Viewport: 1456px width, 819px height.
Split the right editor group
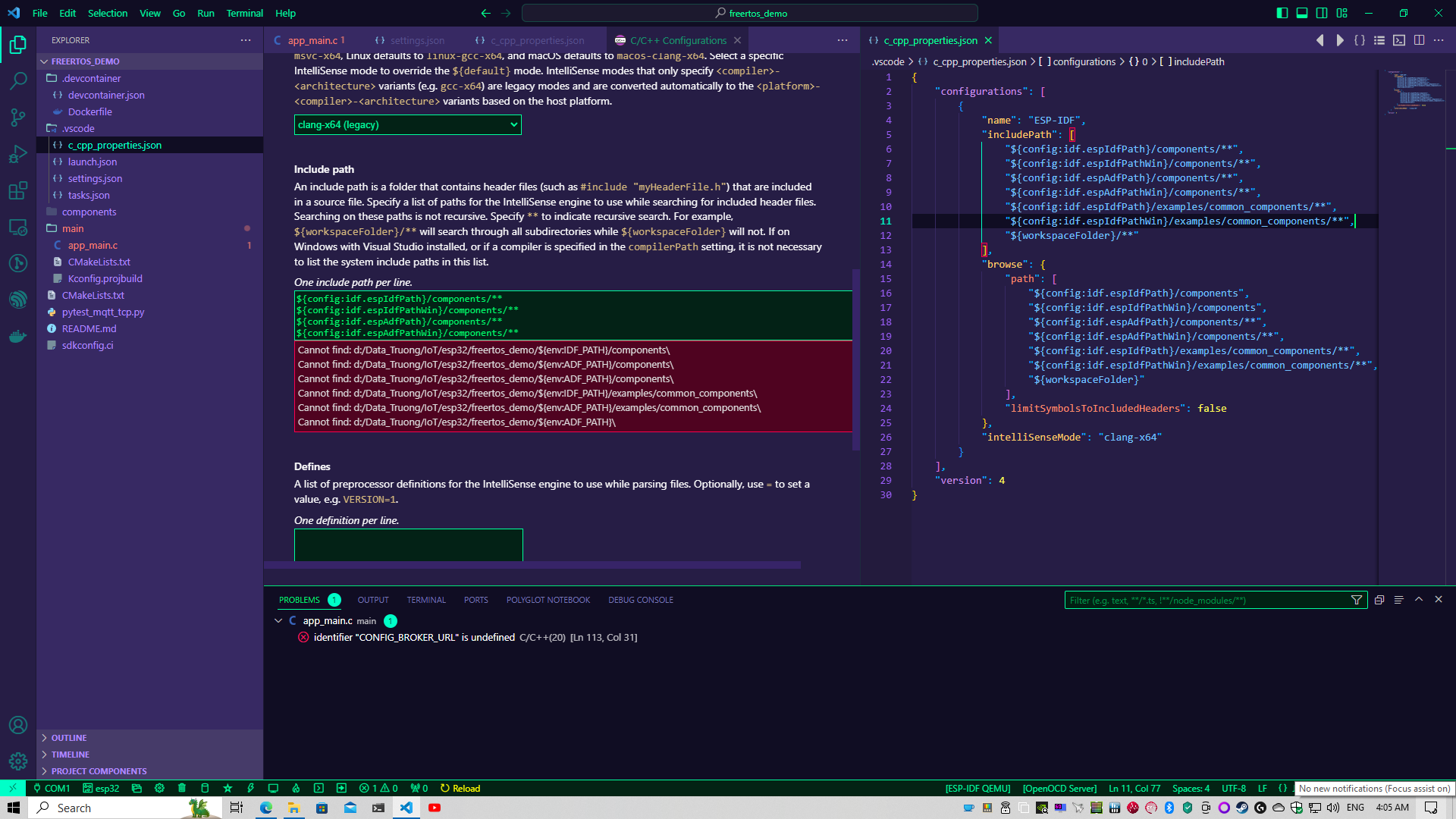(1419, 40)
